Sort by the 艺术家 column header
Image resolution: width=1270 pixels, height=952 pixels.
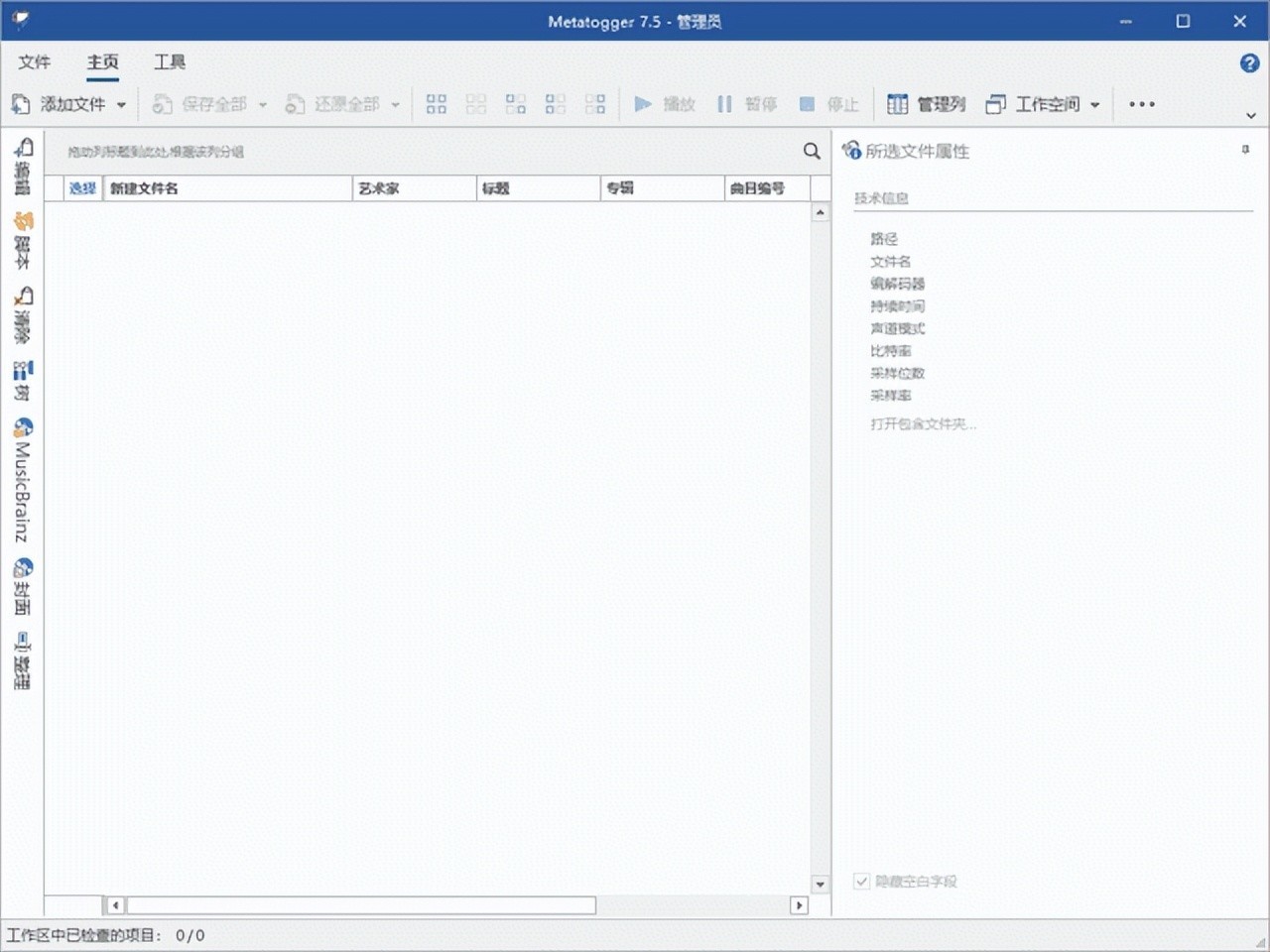click(x=415, y=188)
